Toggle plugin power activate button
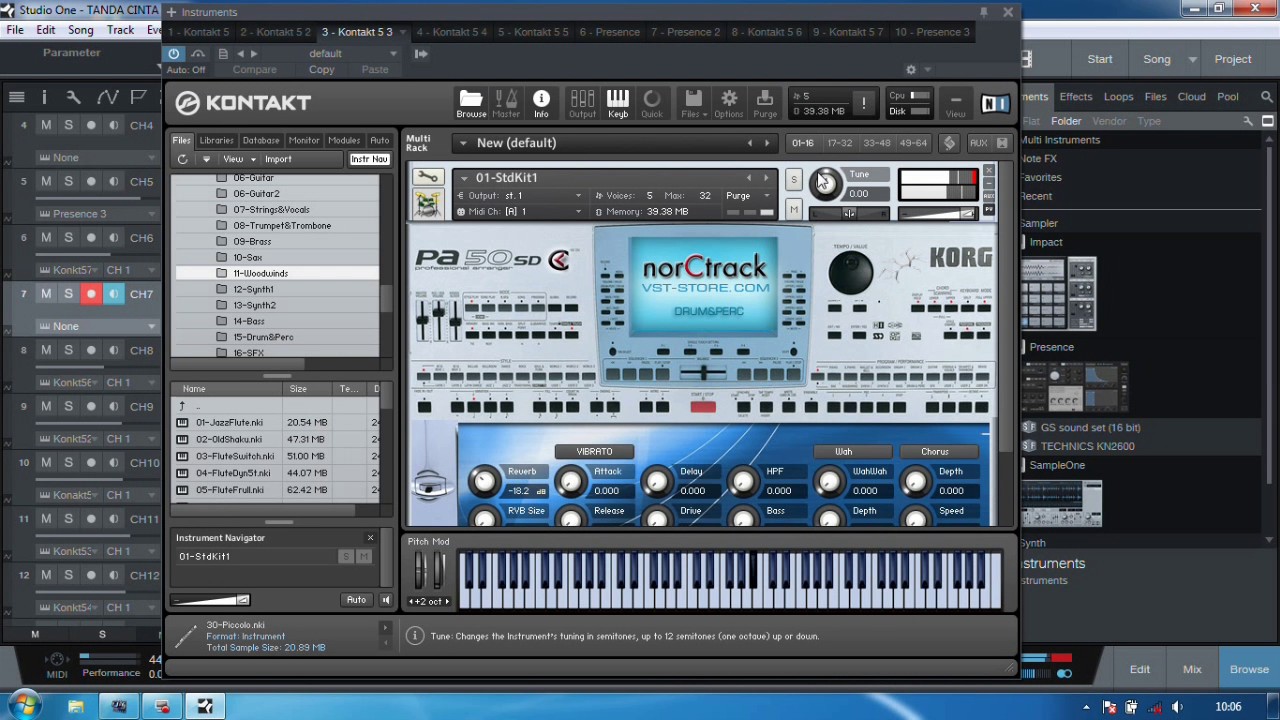Image resolution: width=1280 pixels, height=720 pixels. 174,54
